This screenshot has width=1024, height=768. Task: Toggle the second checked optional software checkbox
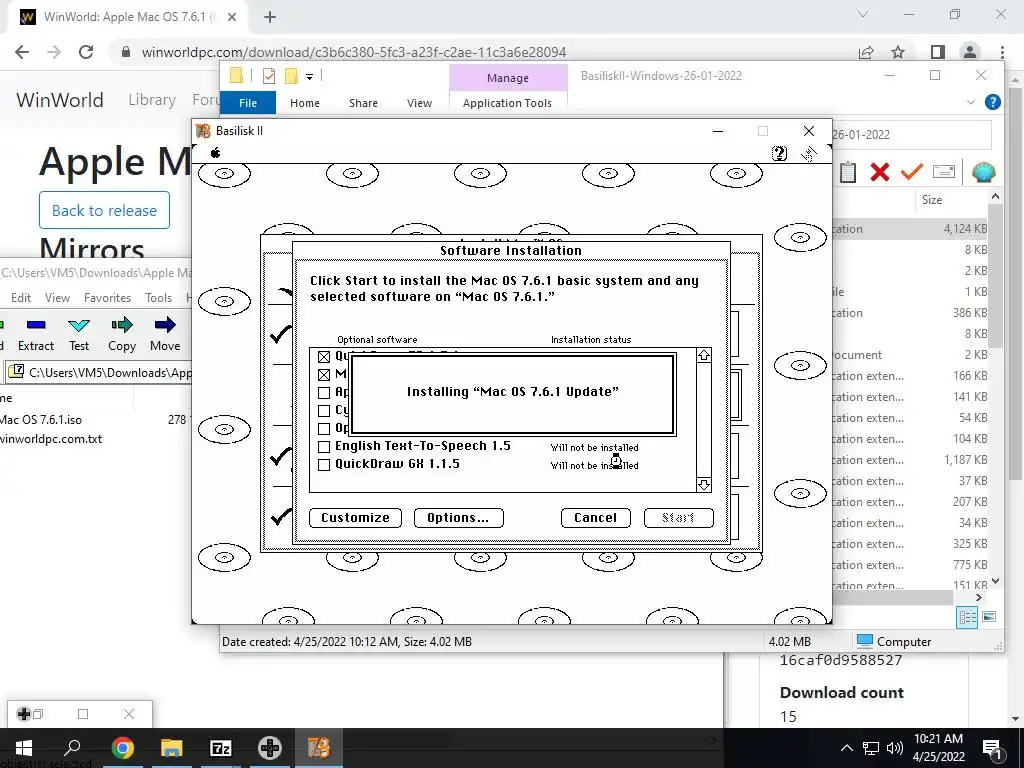tap(324, 375)
